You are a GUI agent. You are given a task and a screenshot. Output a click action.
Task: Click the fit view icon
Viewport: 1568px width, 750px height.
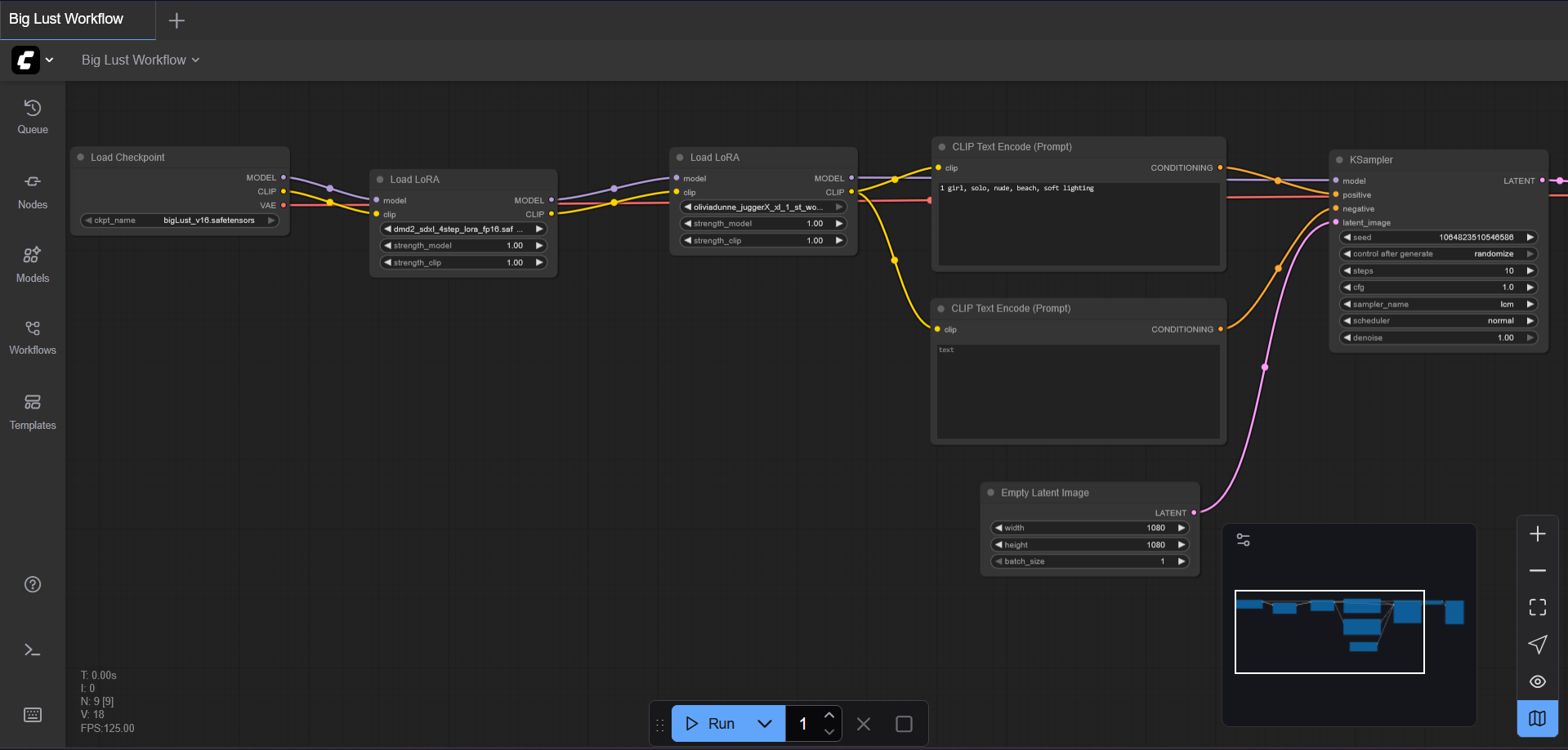[x=1537, y=607]
